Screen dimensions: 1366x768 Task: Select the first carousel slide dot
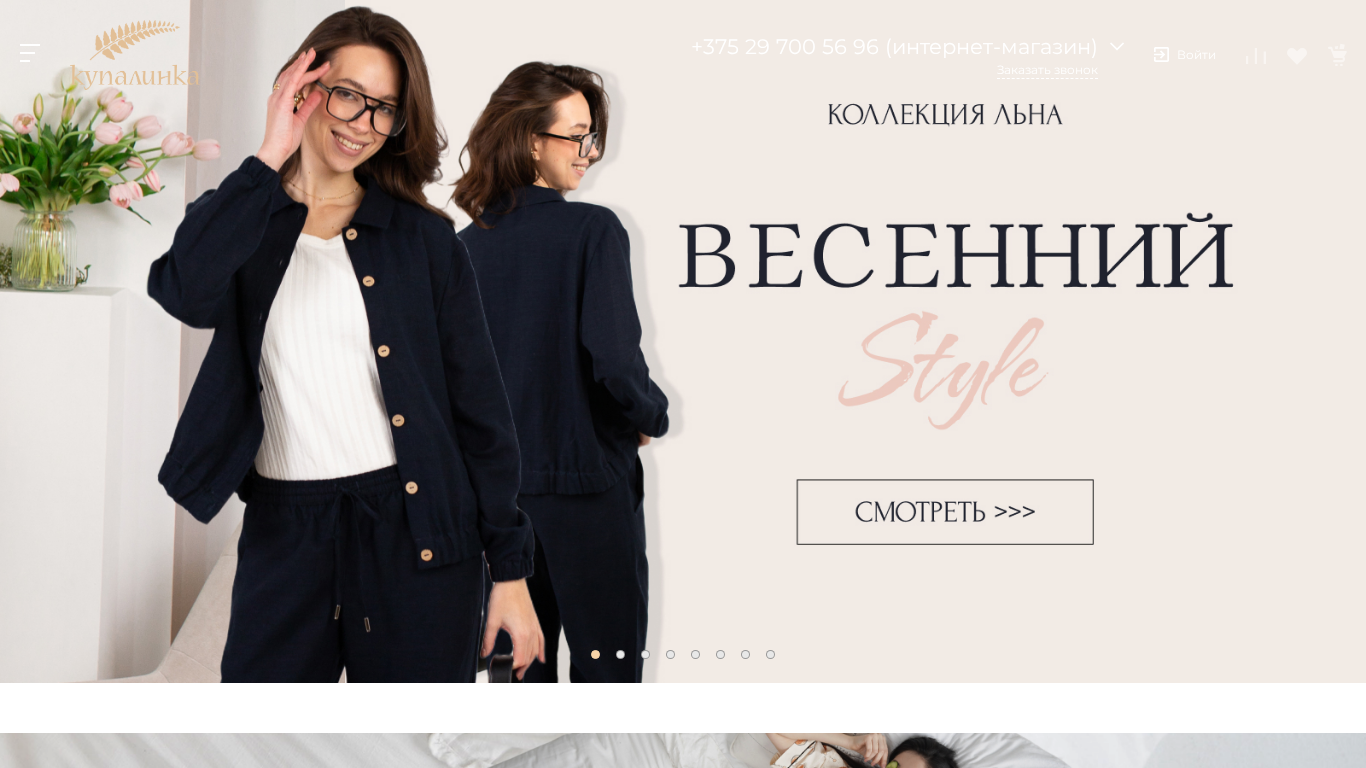click(x=595, y=654)
